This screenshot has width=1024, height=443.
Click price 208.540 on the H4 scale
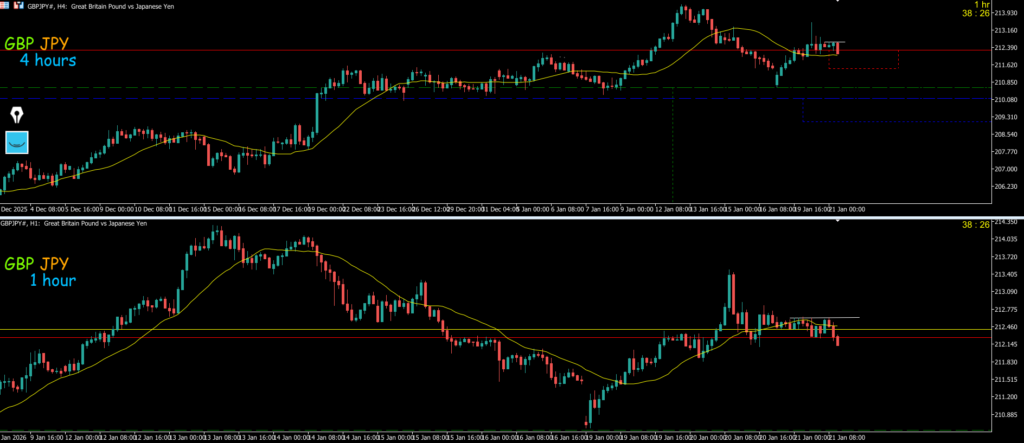coord(1006,135)
